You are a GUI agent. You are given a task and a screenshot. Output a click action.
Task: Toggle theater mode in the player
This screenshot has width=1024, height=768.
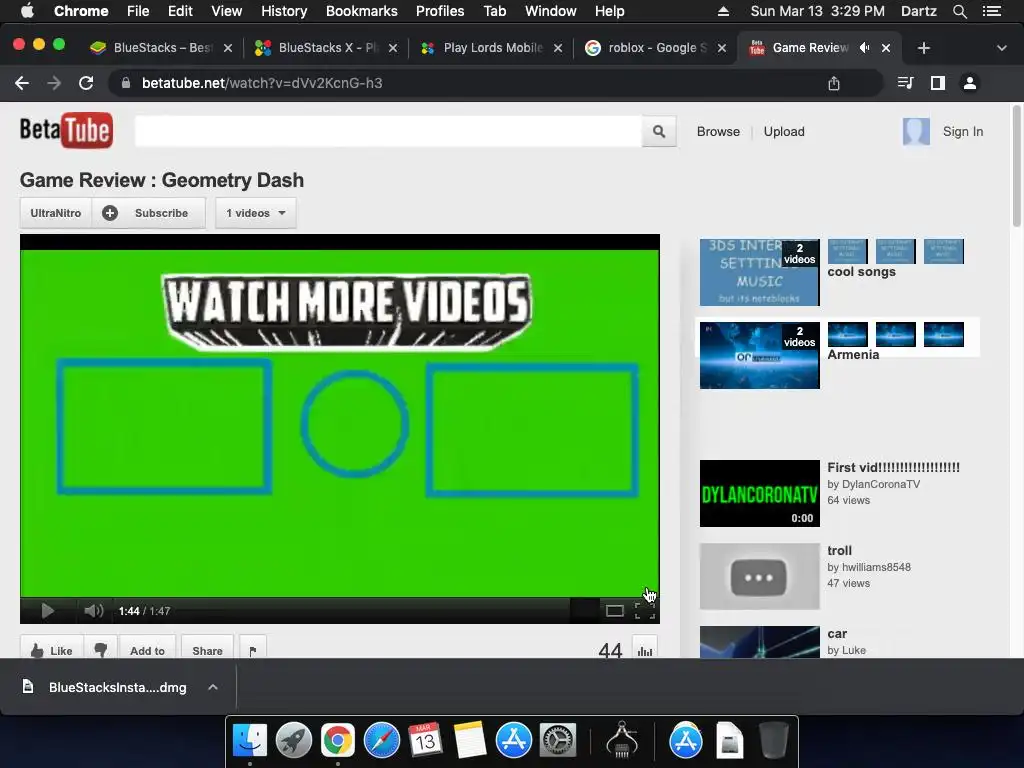pos(615,611)
